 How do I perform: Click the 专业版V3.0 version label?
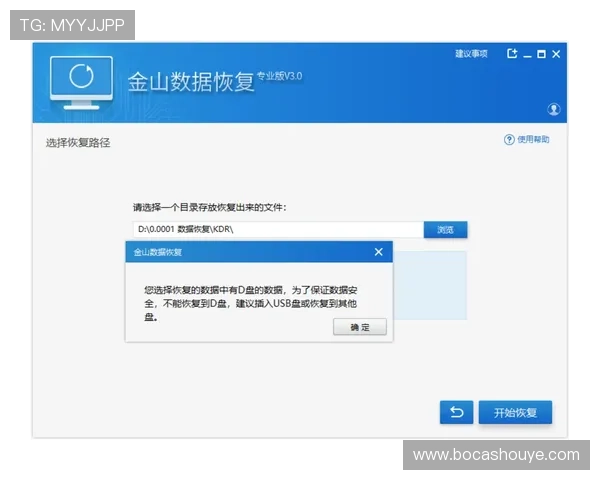click(x=279, y=76)
